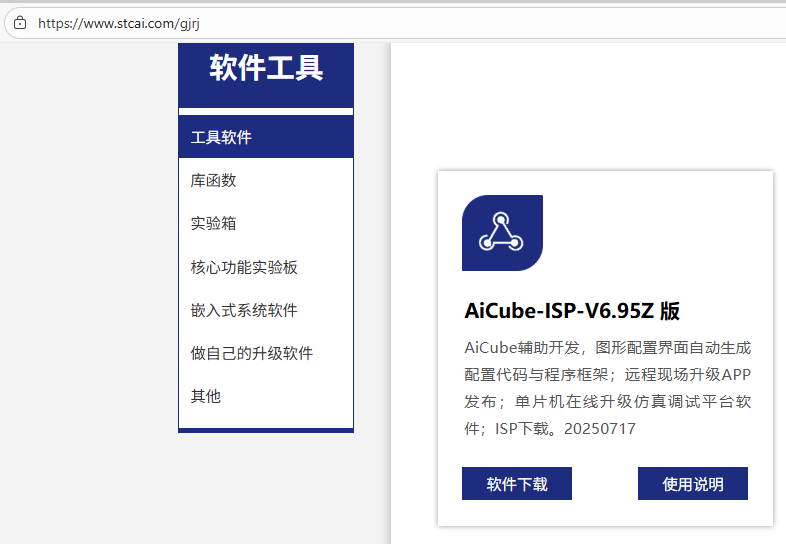The height and width of the screenshot is (544, 786).
Task: Click the 使用说明 button
Action: (x=693, y=484)
